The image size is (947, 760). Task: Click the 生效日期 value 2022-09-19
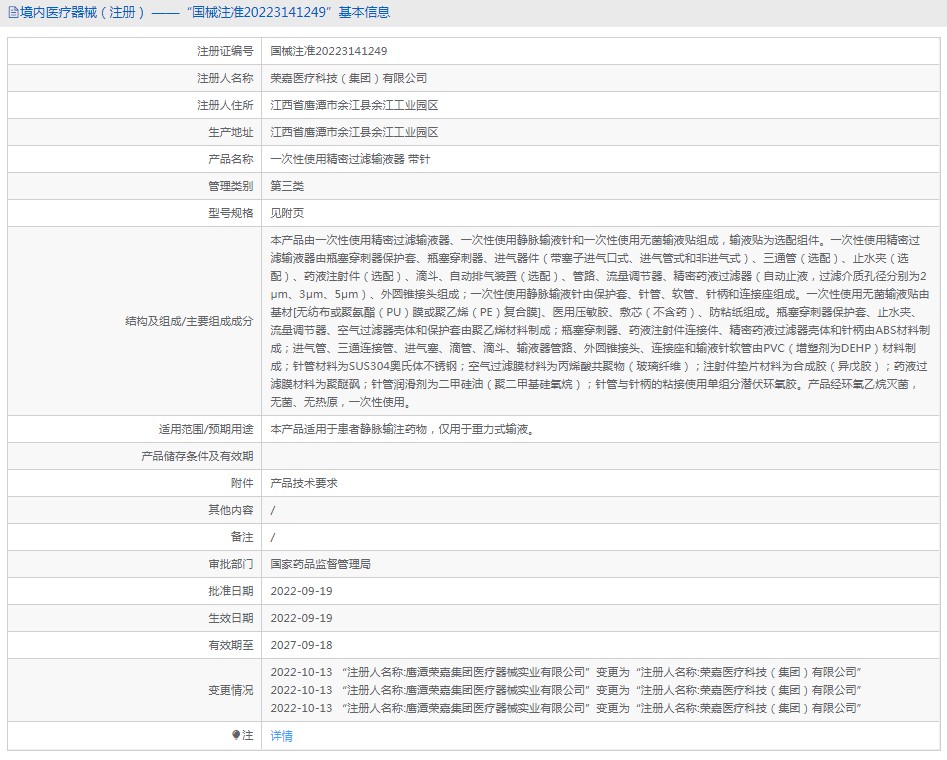(301, 619)
